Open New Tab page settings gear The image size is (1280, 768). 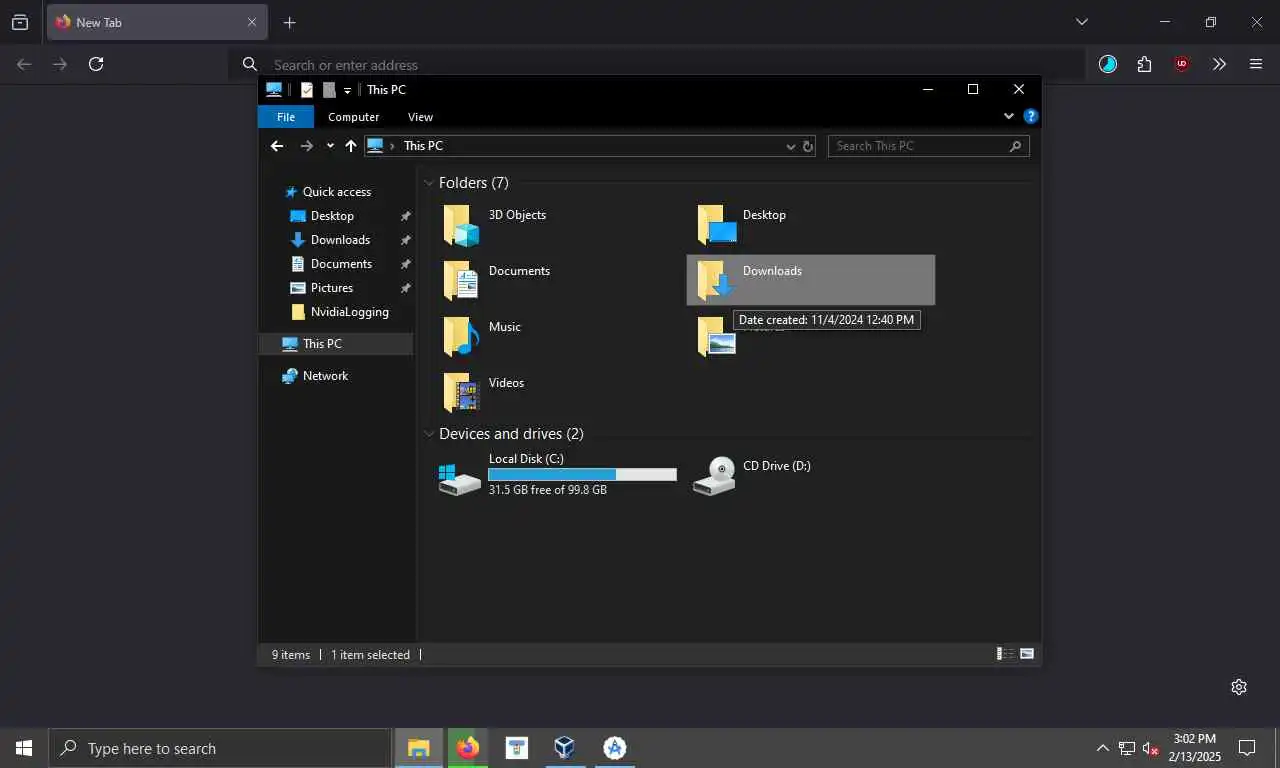(x=1239, y=687)
